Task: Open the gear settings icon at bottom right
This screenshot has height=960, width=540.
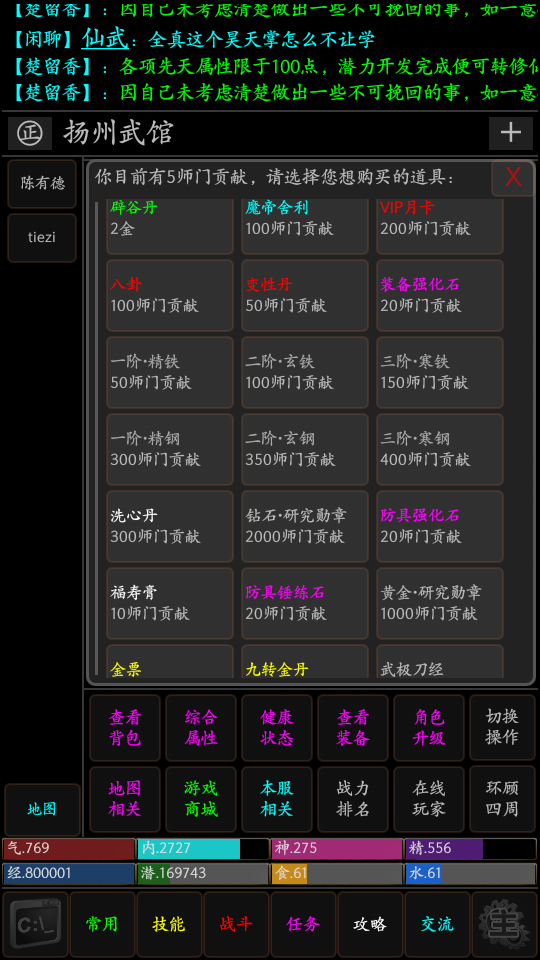Action: [504, 923]
